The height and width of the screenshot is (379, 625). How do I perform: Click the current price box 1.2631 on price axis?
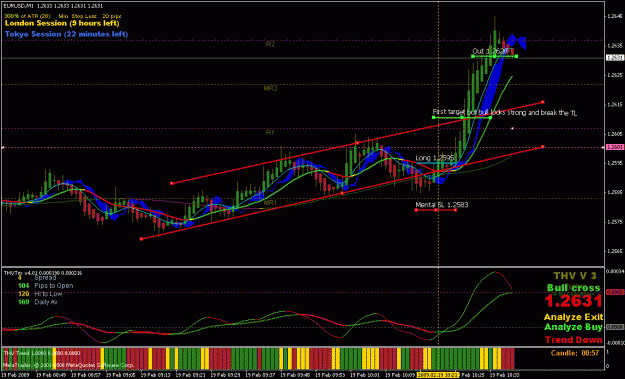coord(614,58)
